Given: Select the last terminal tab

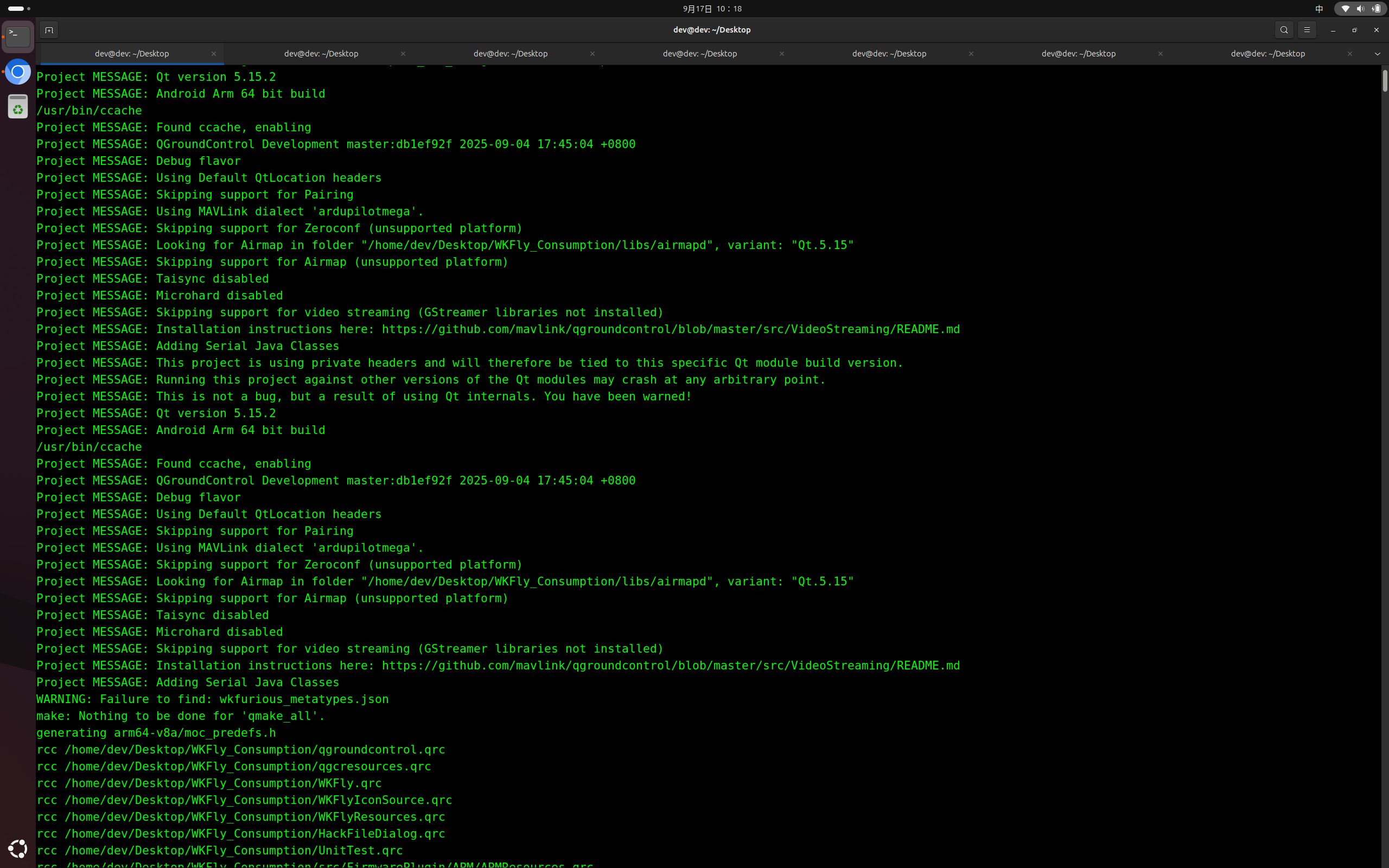Looking at the screenshot, I should [1267, 53].
